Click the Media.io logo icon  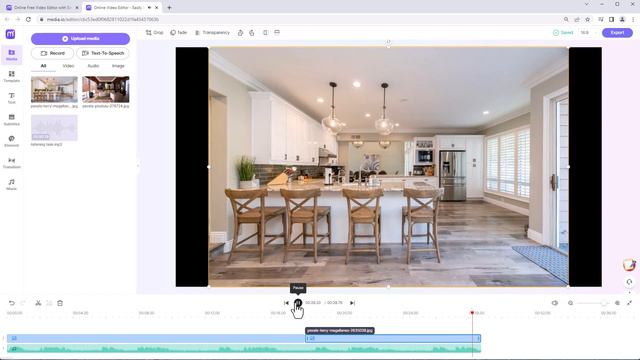point(11,34)
